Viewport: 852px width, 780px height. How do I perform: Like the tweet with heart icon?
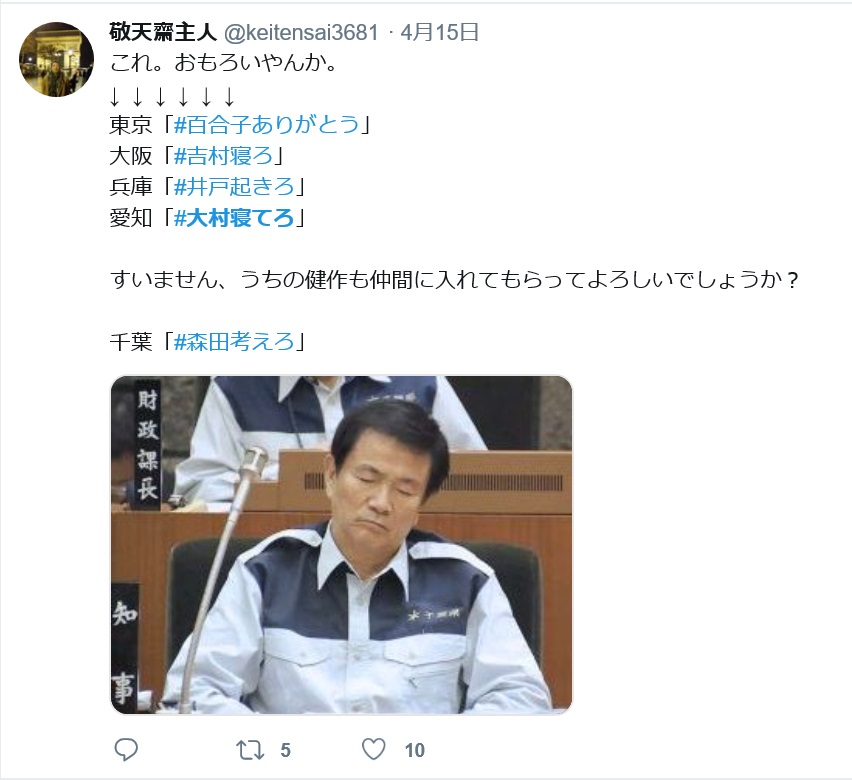374,750
